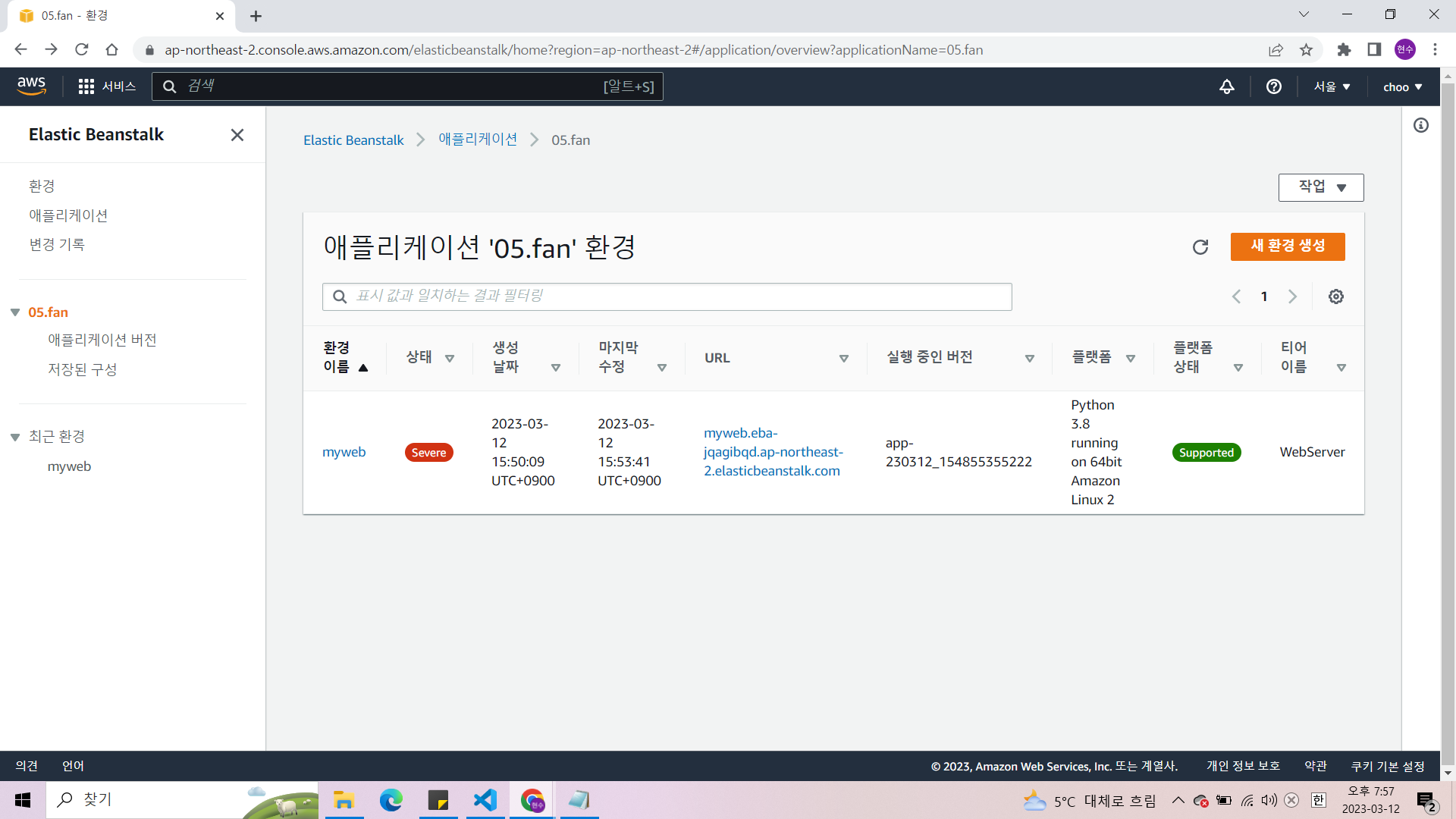Collapse the 최근 환경 section
Screen dimensions: 1456x819
tap(15, 437)
